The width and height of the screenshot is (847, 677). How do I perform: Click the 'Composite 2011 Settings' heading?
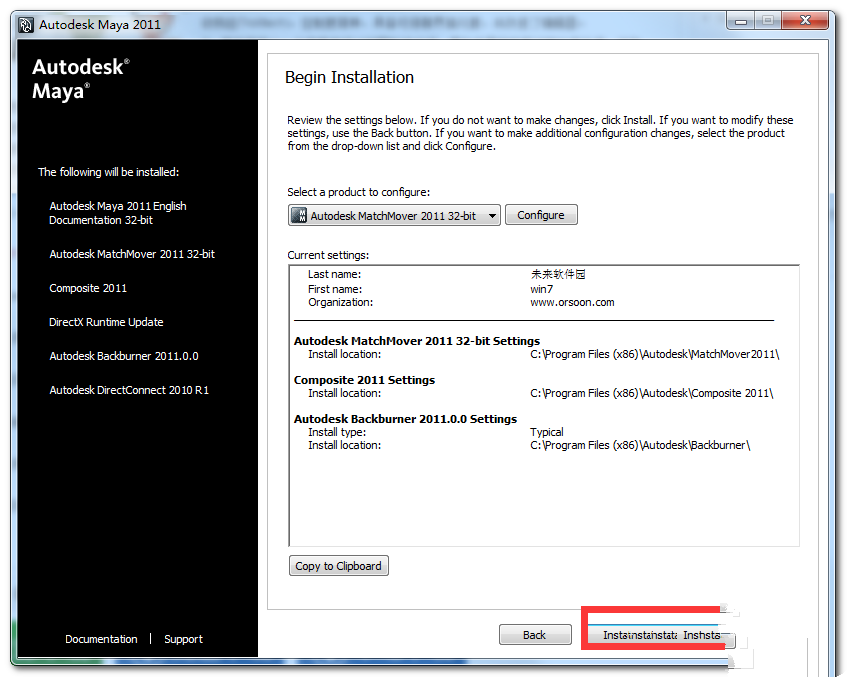click(x=365, y=380)
